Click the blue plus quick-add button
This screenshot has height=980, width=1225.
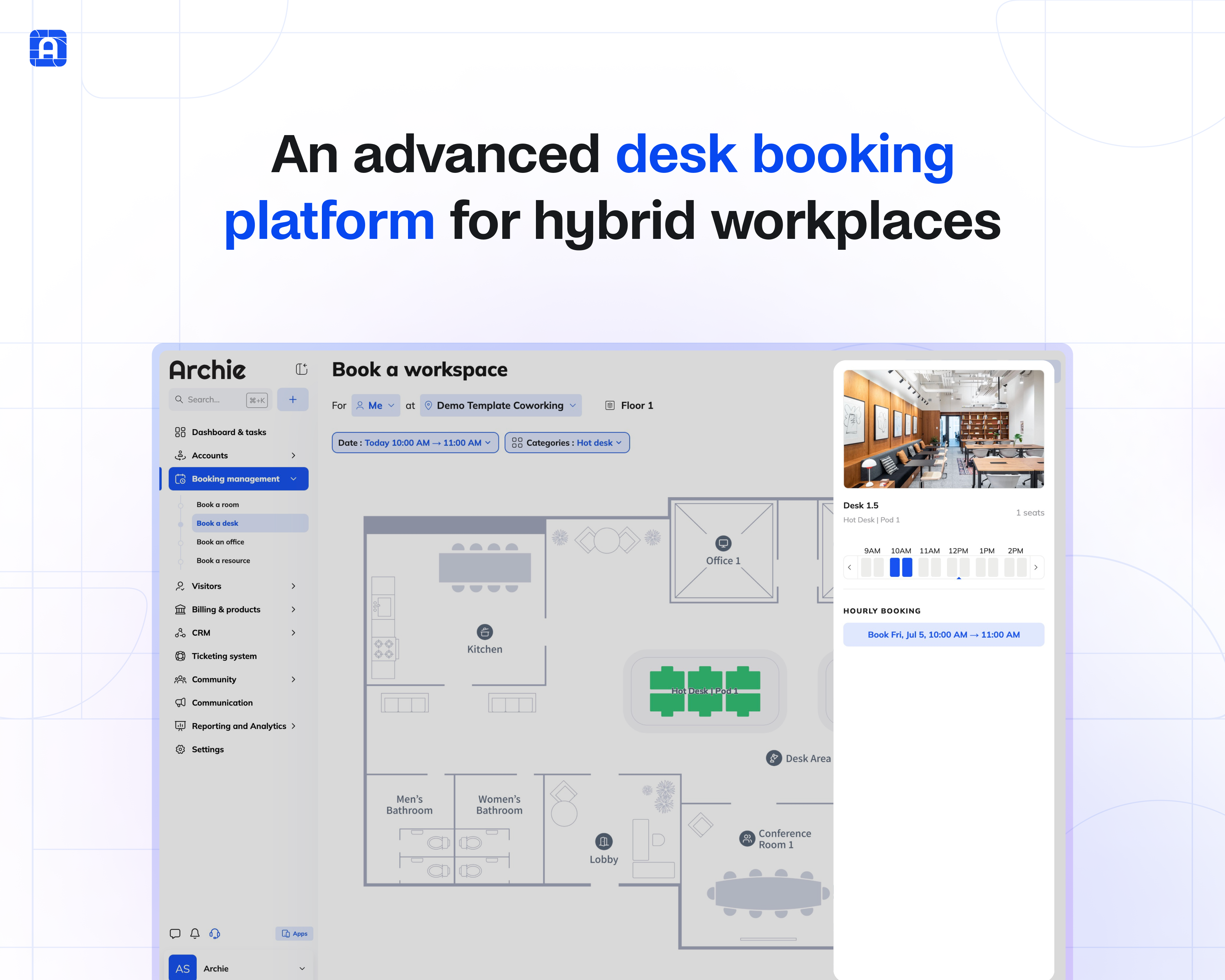click(x=293, y=399)
